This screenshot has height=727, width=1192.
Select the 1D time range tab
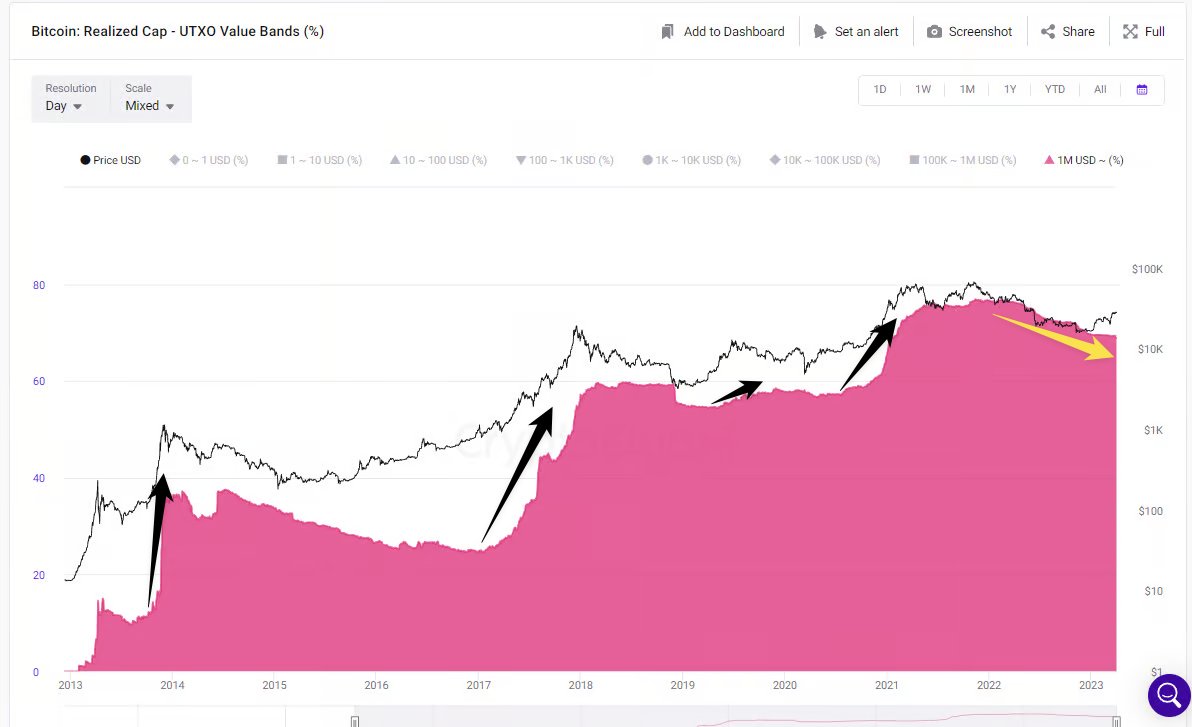880,90
